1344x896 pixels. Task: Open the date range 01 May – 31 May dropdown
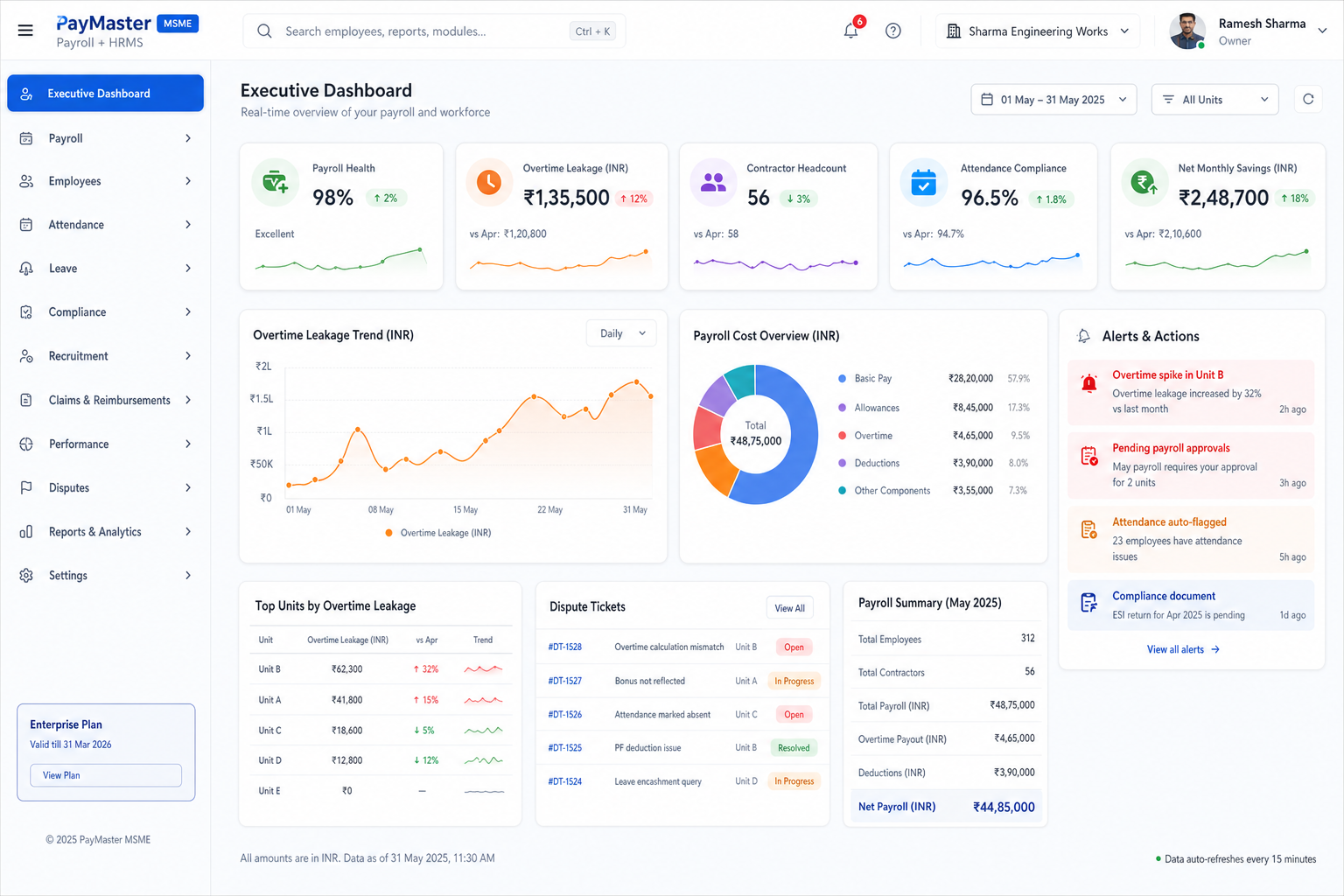(1053, 100)
